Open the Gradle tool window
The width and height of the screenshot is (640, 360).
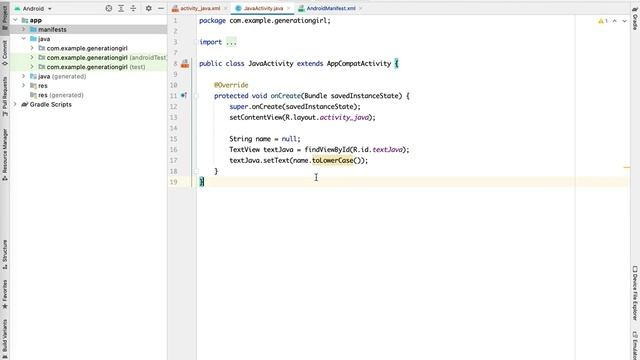click(x=635, y=18)
